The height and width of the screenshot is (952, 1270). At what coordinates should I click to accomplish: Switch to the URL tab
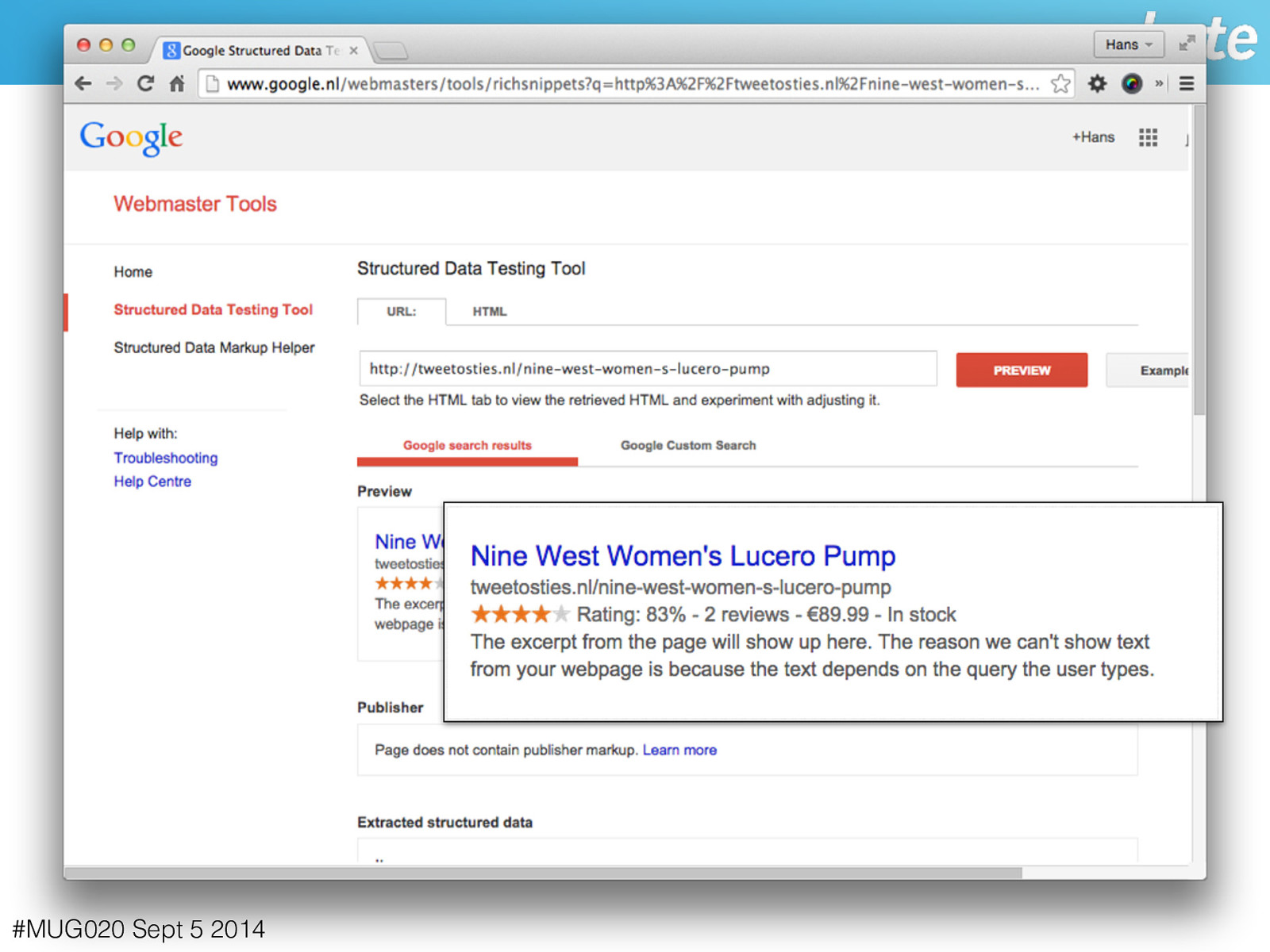401,312
